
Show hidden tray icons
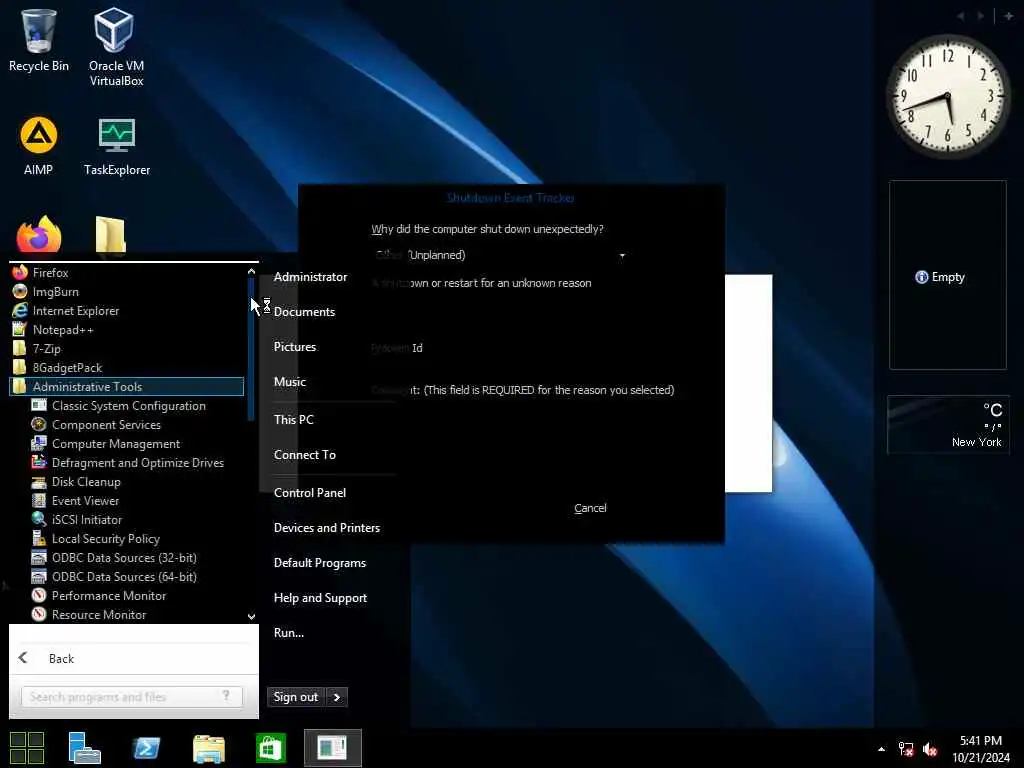[x=882, y=749]
